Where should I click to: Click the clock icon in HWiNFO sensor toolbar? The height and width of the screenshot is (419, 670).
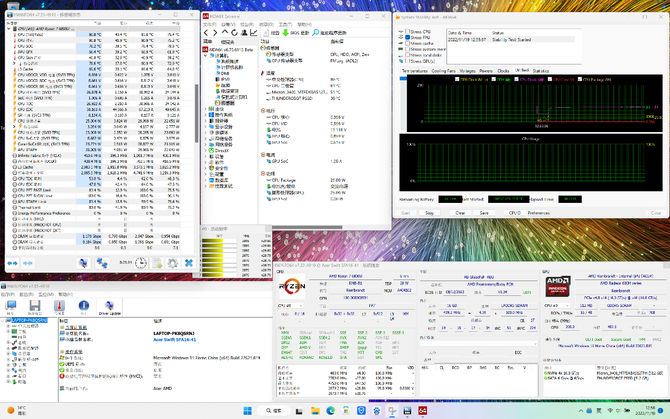tap(143, 263)
